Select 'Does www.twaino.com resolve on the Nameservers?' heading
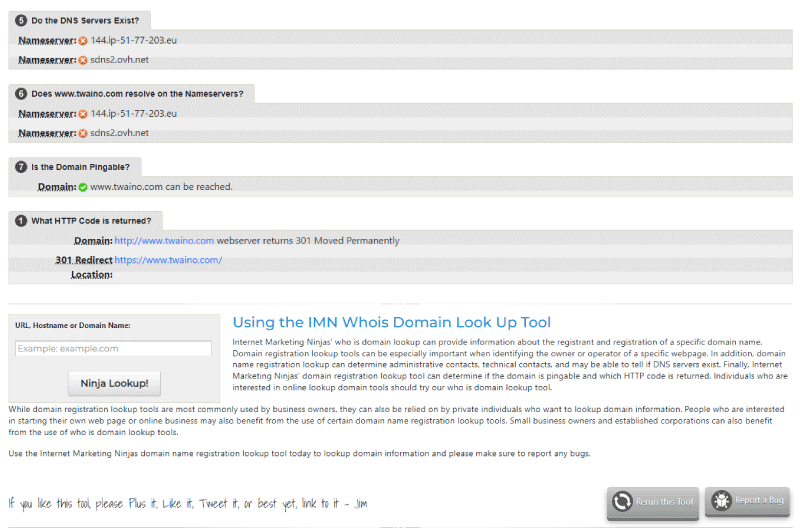This screenshot has height=530, width=800. (137, 94)
